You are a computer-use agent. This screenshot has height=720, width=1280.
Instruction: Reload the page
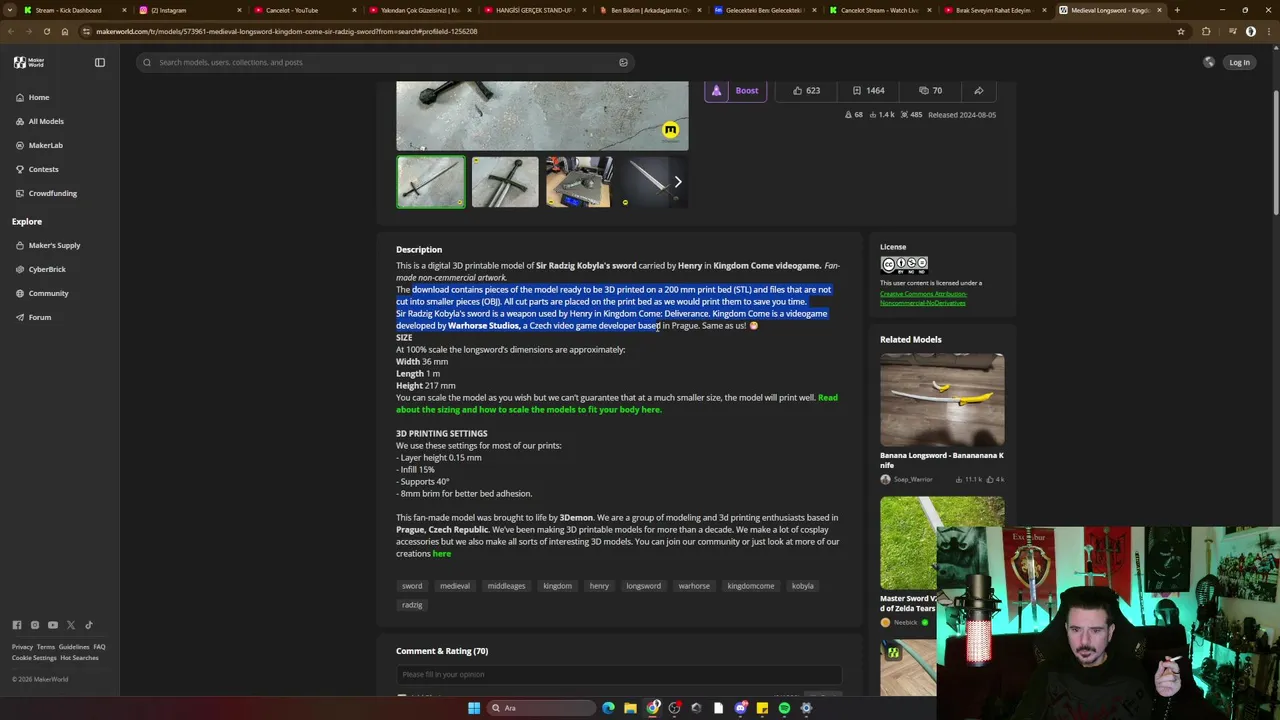[46, 31]
